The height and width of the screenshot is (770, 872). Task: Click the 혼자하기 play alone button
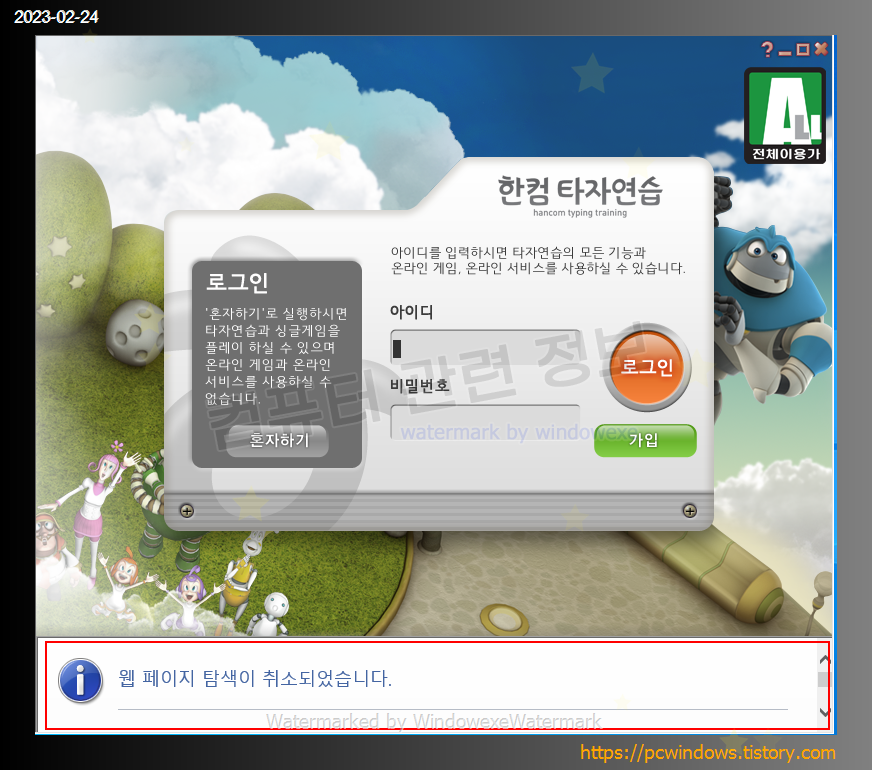pos(278,440)
